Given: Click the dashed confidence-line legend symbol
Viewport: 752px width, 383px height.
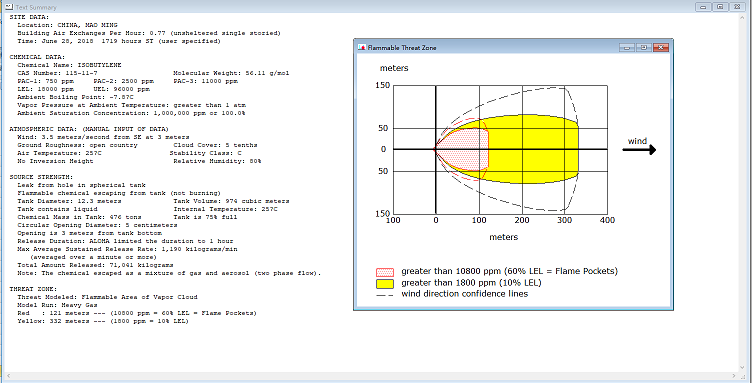Looking at the screenshot, I should coord(385,295).
